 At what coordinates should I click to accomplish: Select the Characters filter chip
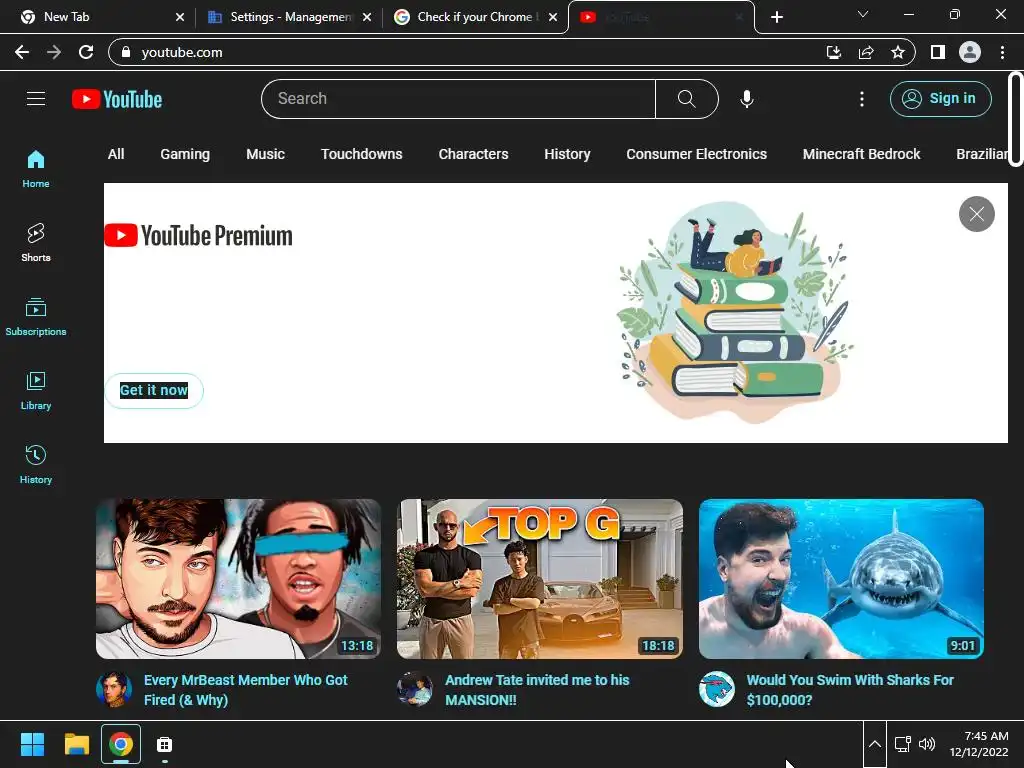473,154
